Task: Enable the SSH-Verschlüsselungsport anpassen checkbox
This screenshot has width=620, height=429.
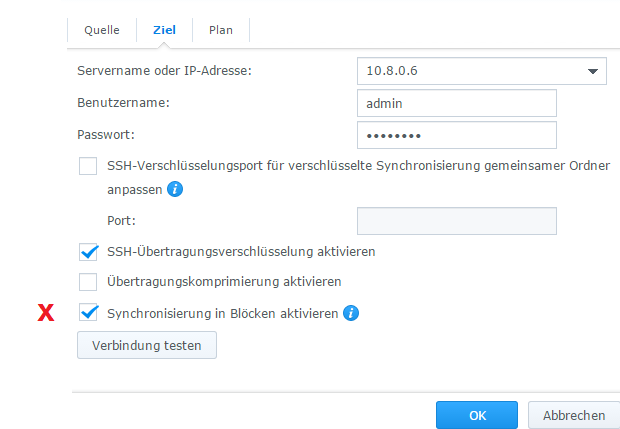Action: coord(88,166)
